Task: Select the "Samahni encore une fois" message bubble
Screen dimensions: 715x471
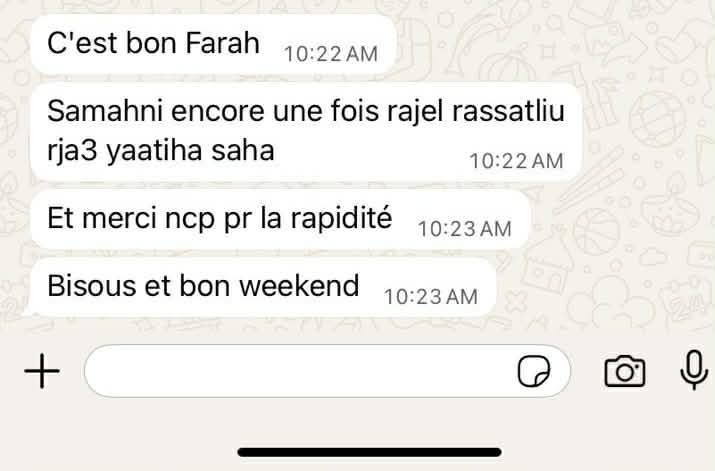Action: tap(306, 132)
